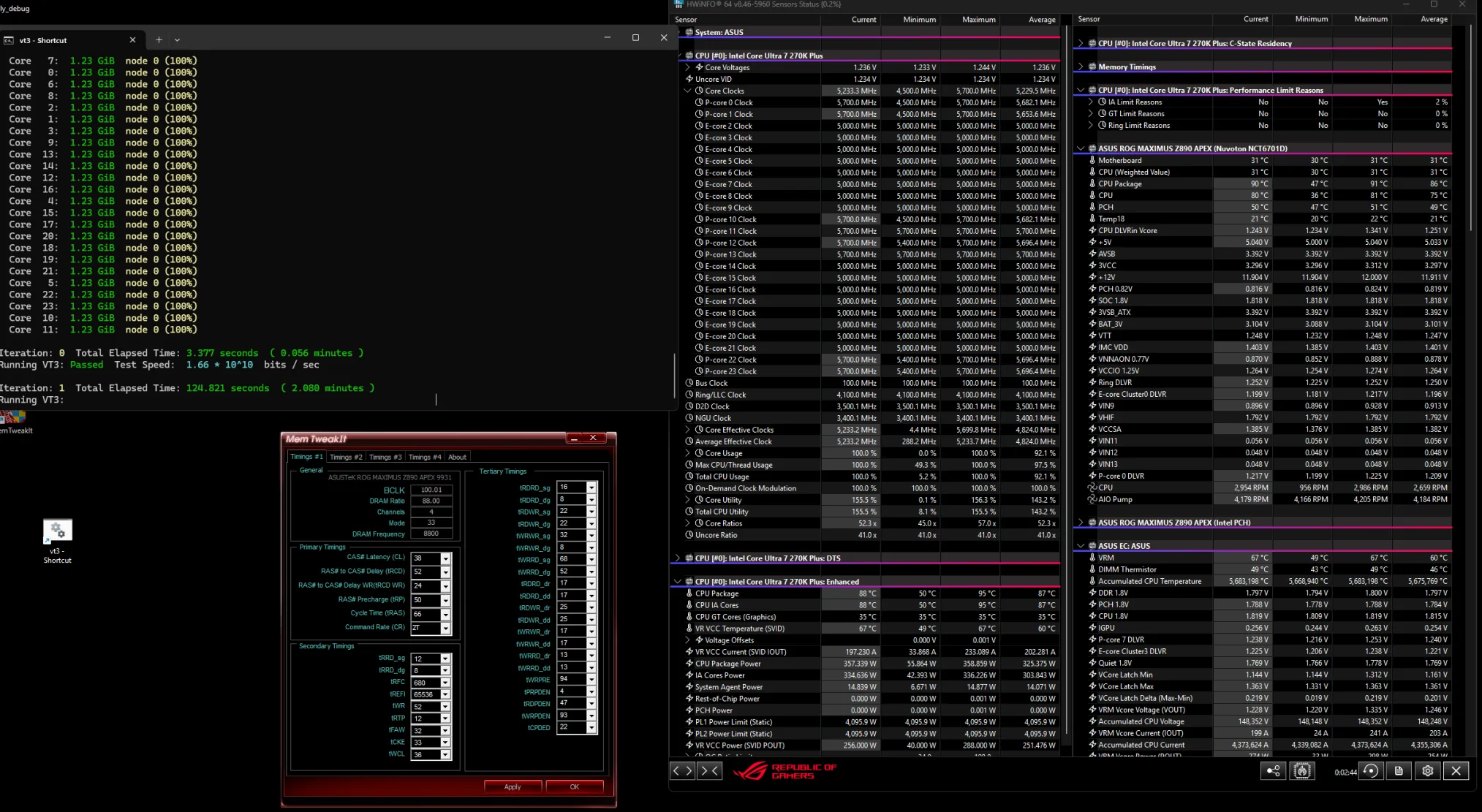Click the BCLK value field

431,490
